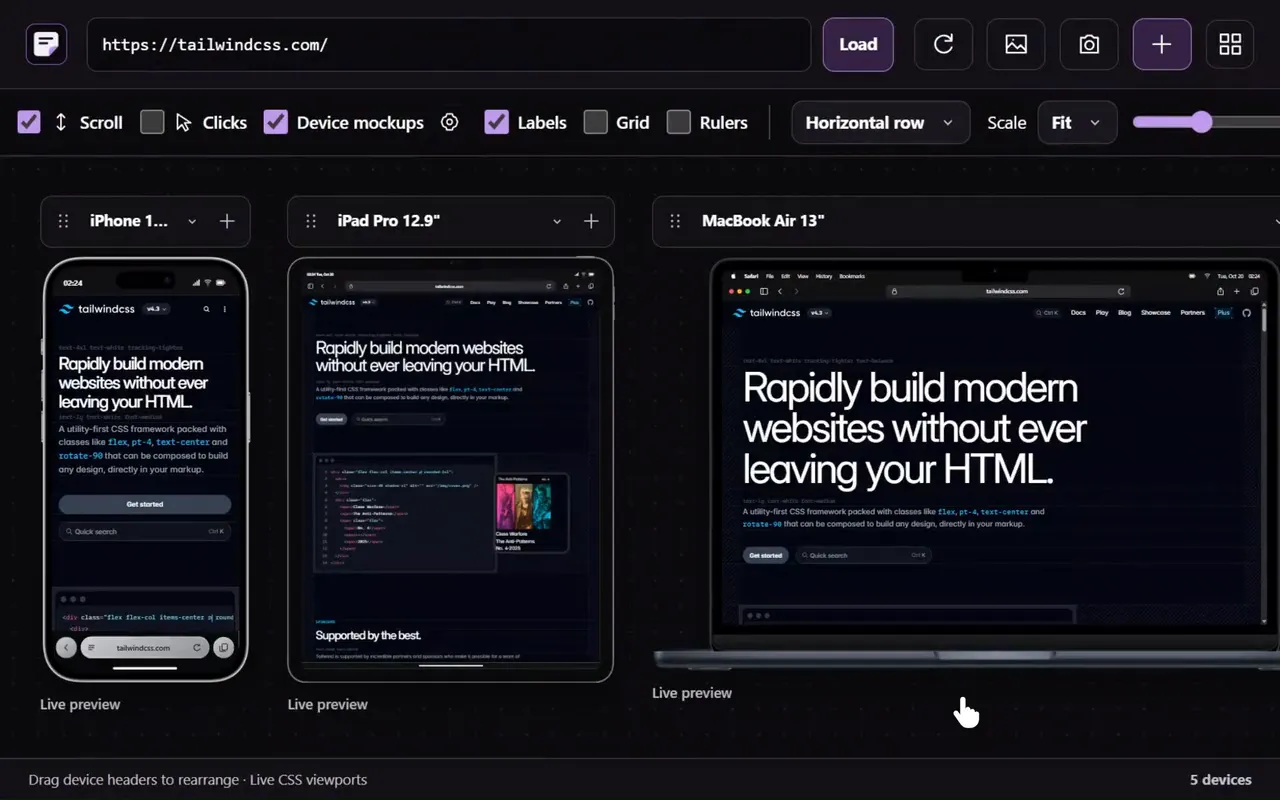Click the reload page icon
This screenshot has height=800, width=1280.
(x=943, y=44)
